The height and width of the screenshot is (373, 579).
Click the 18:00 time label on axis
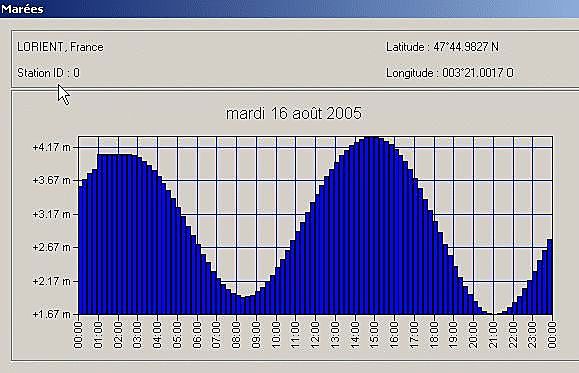tap(434, 335)
